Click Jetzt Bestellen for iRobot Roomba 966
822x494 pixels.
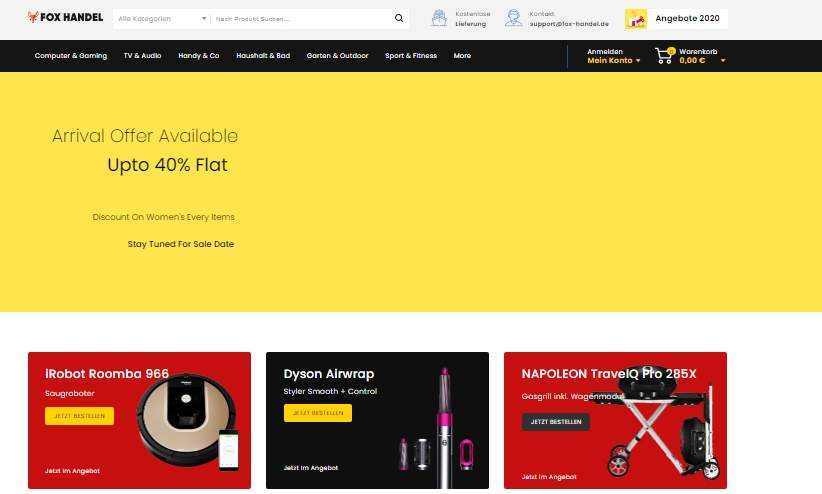click(80, 416)
